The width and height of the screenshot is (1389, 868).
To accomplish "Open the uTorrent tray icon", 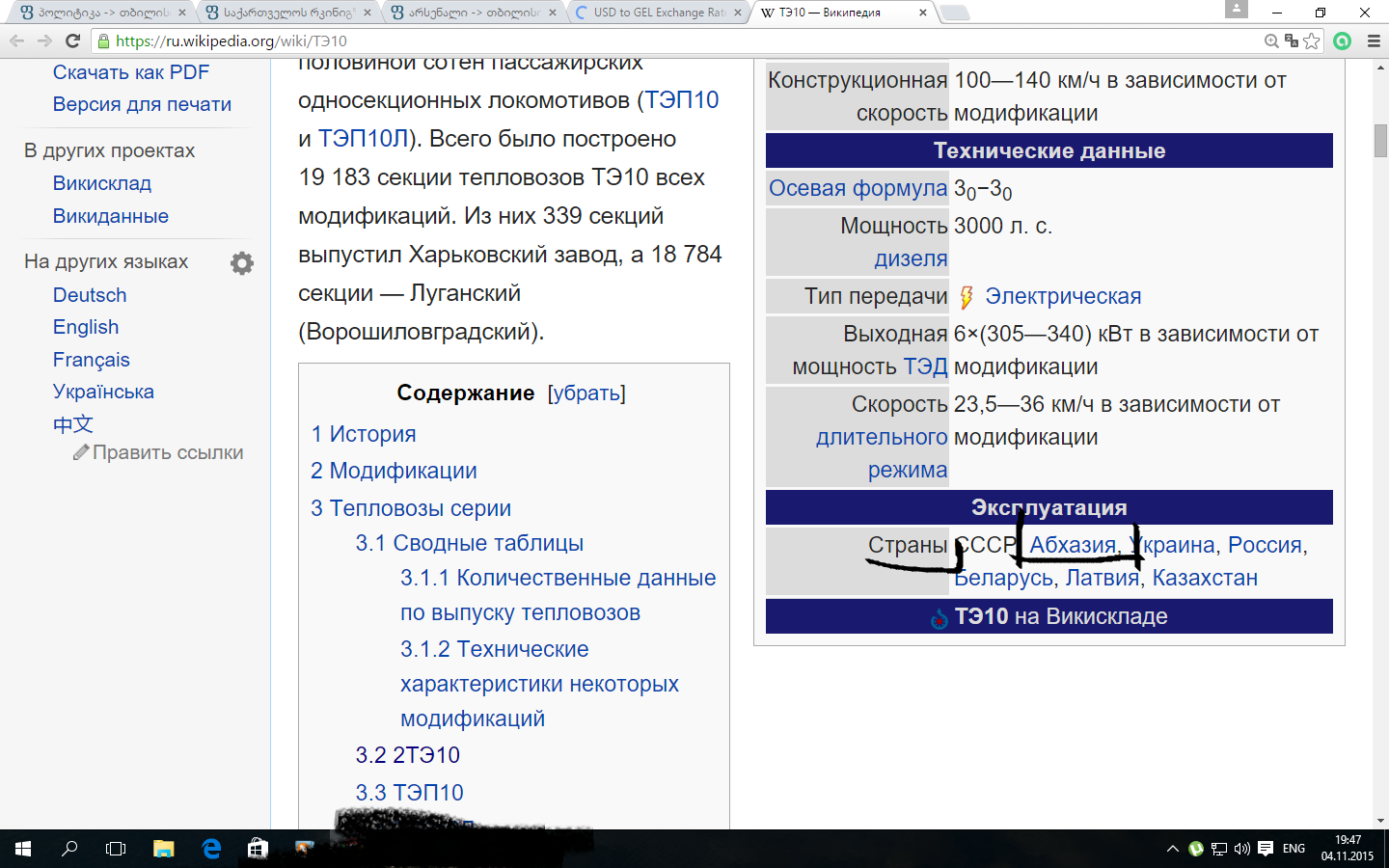I will pos(1196,849).
